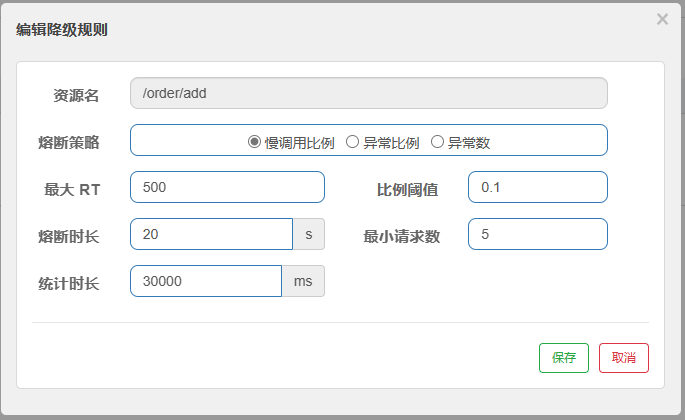Click the 熔断时长 label
The width and height of the screenshot is (685, 420).
click(x=69, y=236)
